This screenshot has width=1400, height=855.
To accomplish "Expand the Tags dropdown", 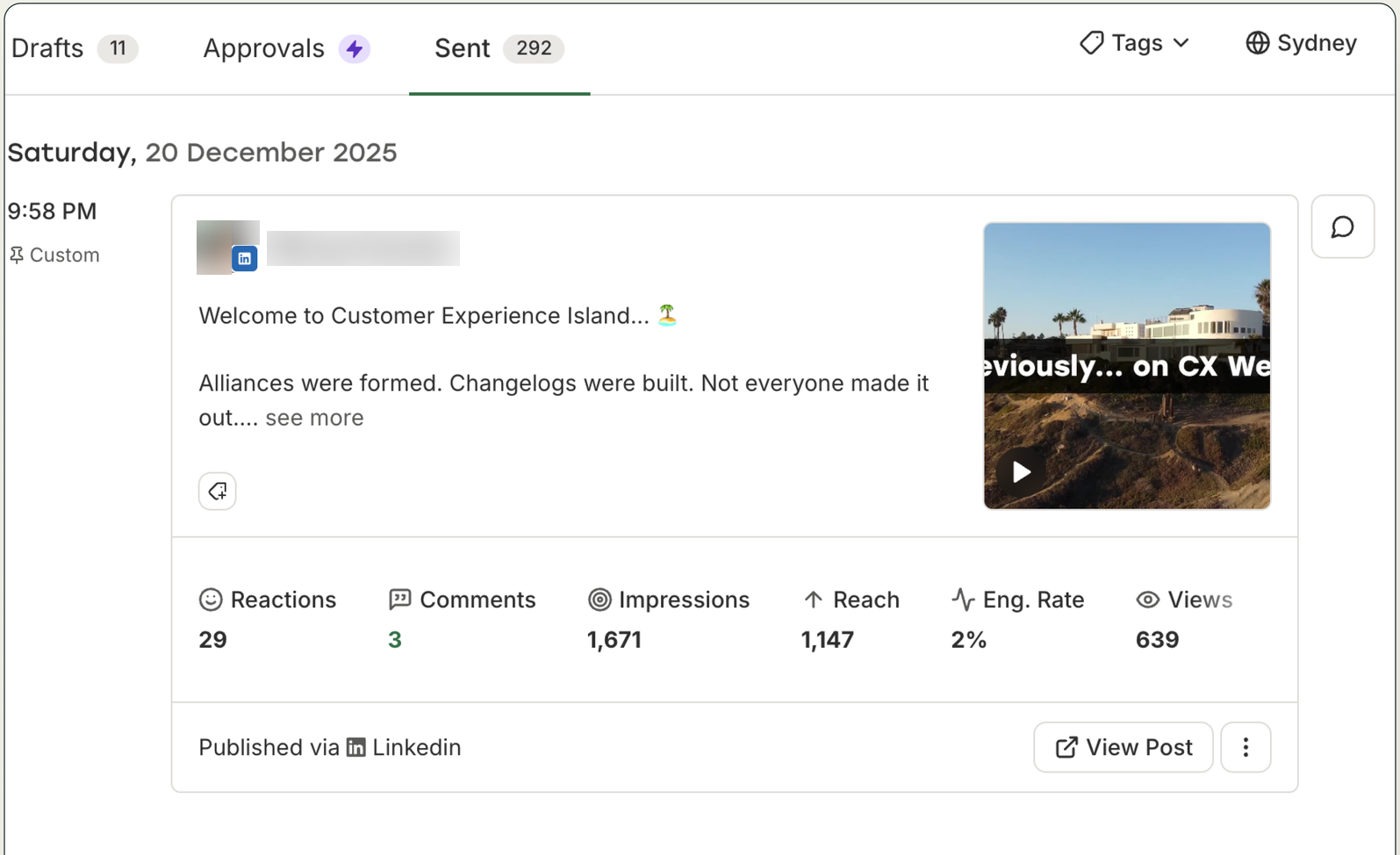I will 1134,43.
